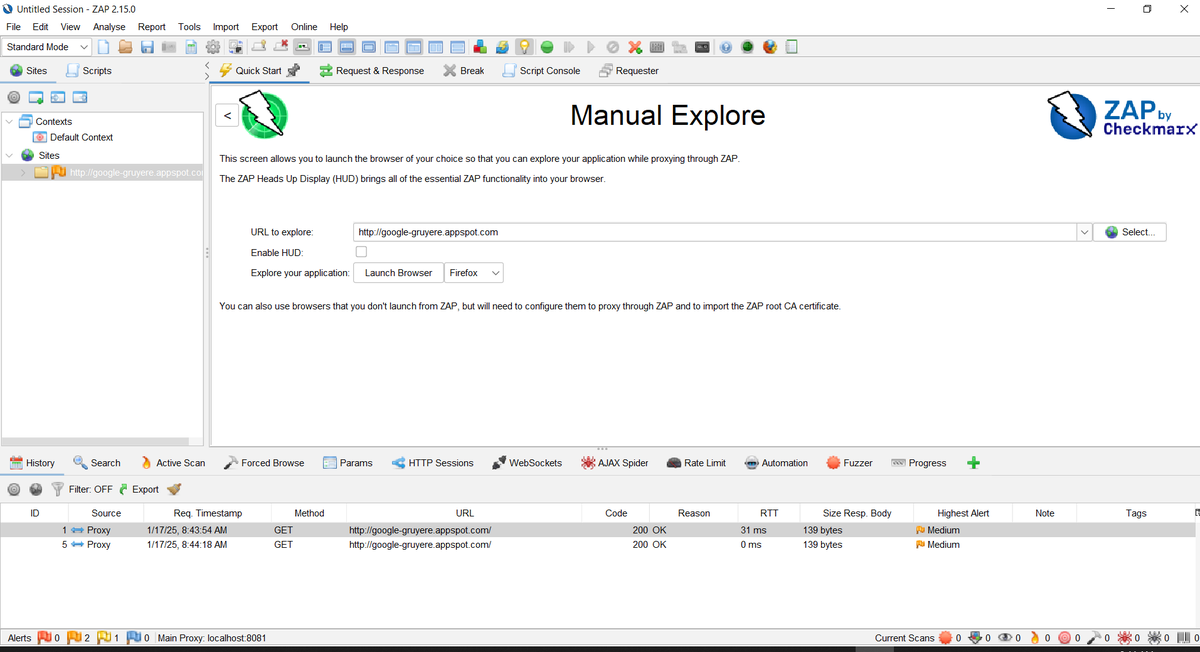Select history row with timestamp 8:43:54 AM
This screenshot has height=652, width=1200.
pyautogui.click(x=600, y=530)
